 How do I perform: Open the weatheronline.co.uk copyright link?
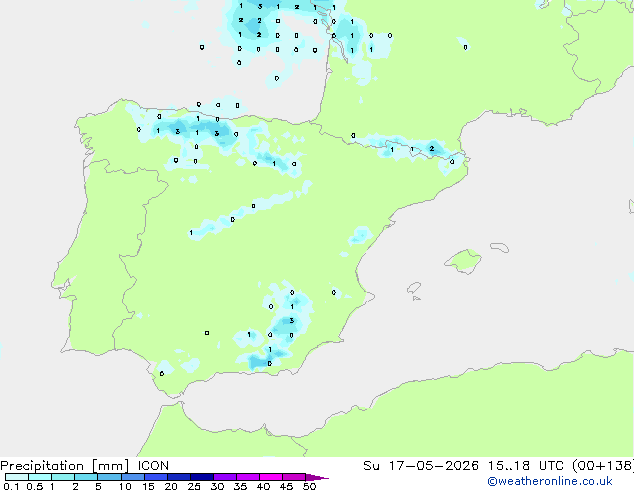(x=550, y=481)
